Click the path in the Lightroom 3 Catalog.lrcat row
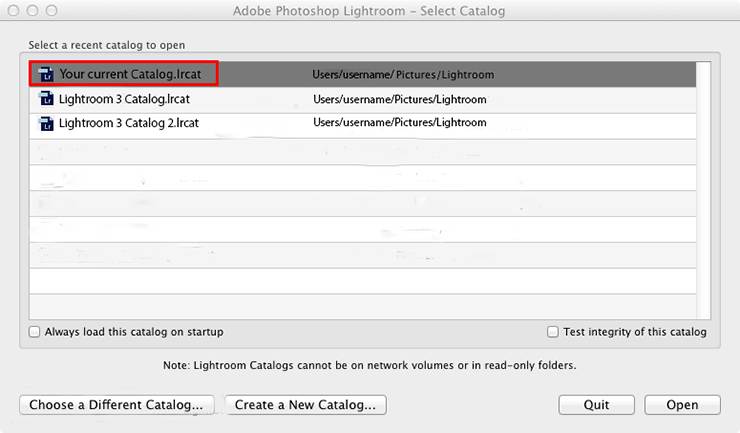740x433 pixels. pos(399,100)
